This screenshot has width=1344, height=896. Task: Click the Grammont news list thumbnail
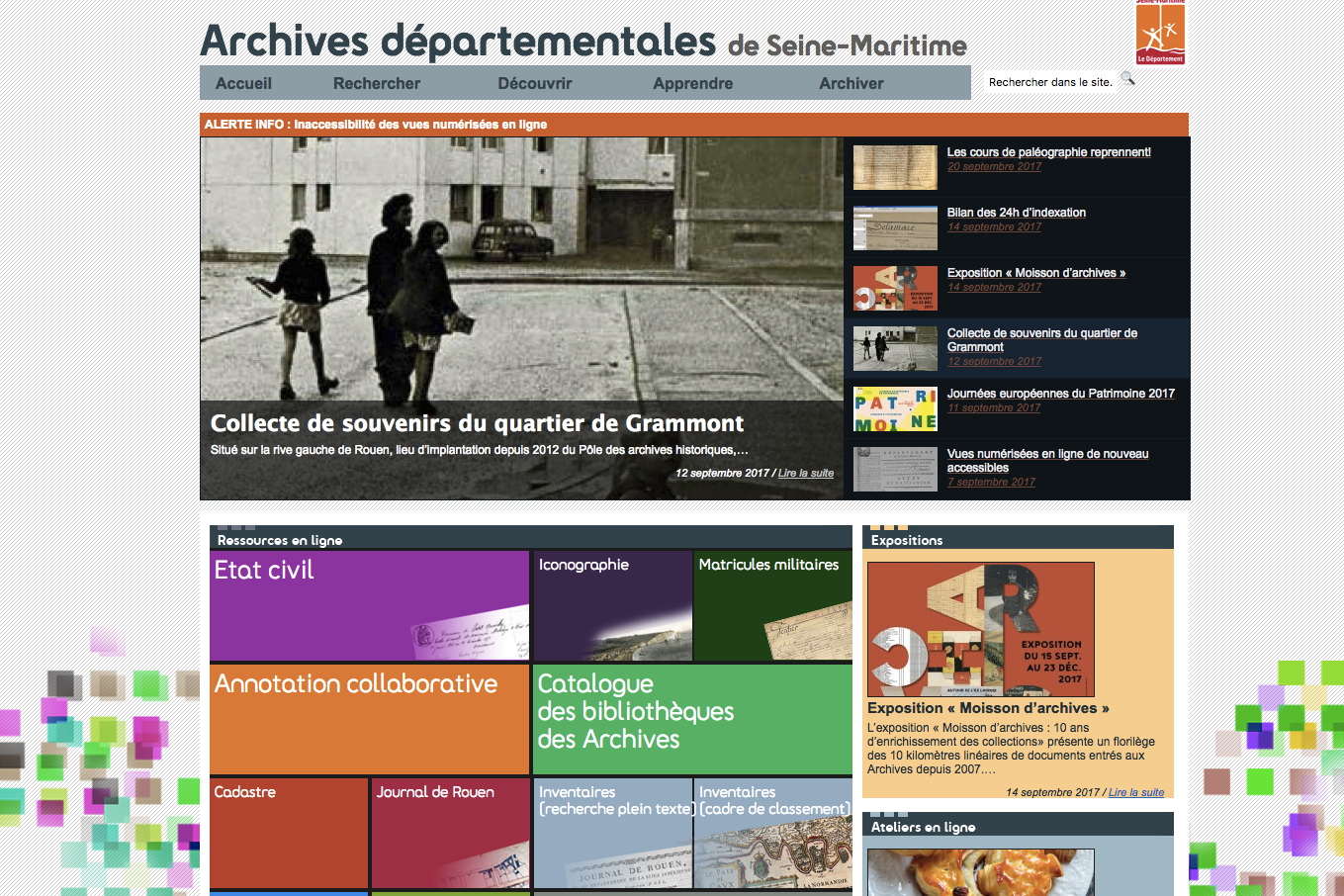coord(895,349)
